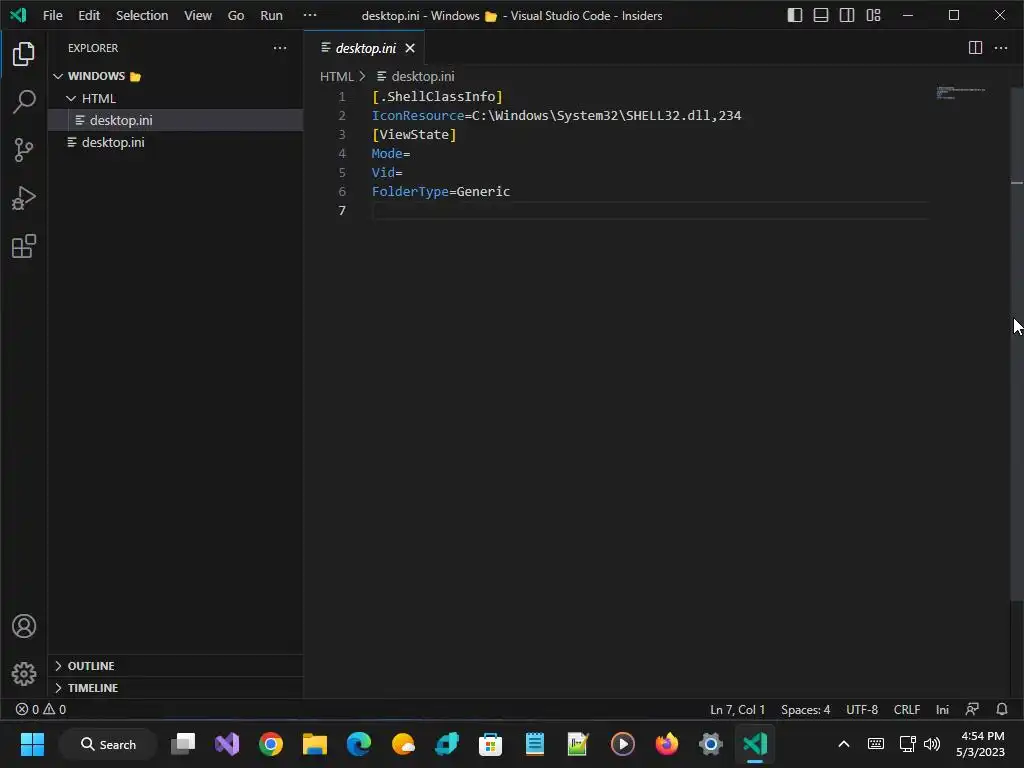Split the editor to the right
The height and width of the screenshot is (768, 1024).
(975, 48)
